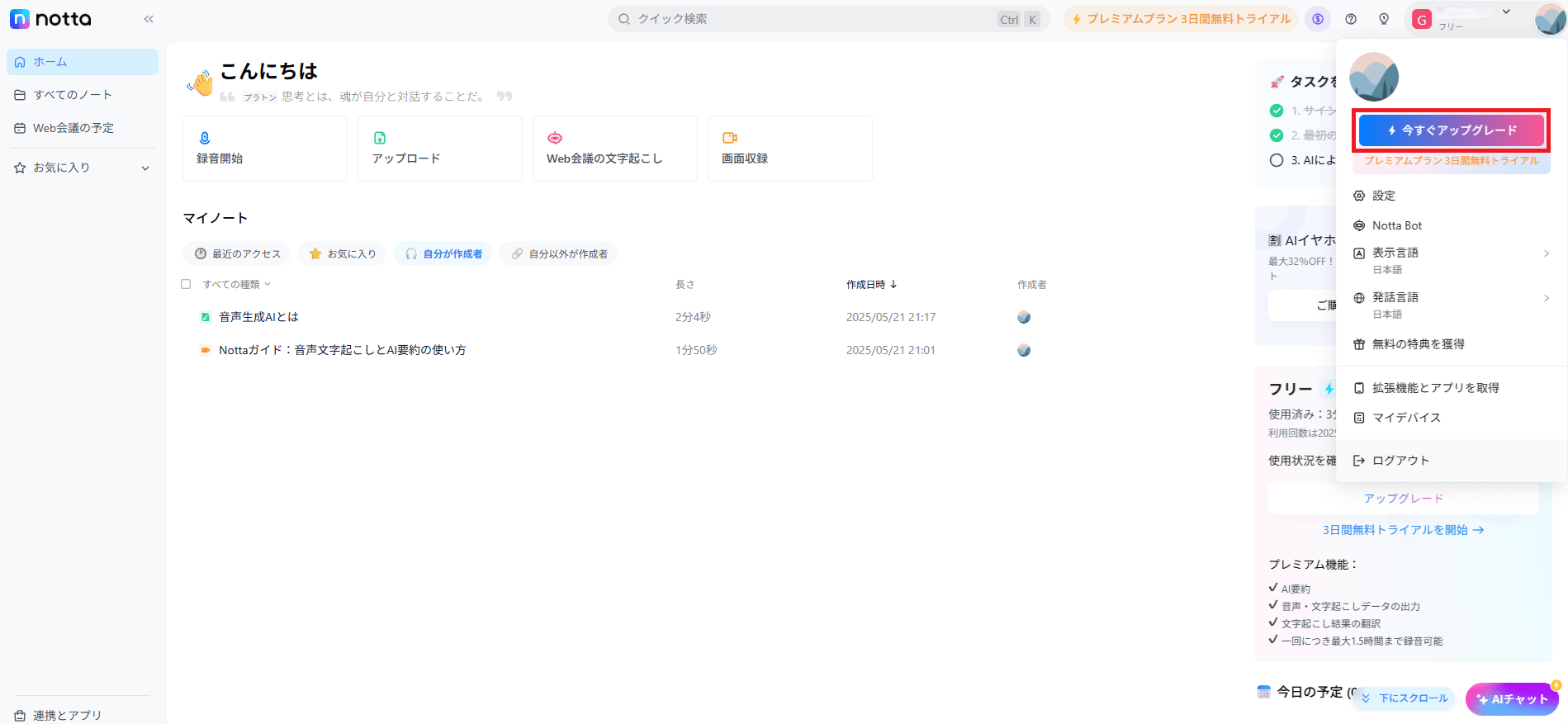Click ログアウト in profile menu
Image resolution: width=1568 pixels, height=724 pixels.
(1451, 461)
